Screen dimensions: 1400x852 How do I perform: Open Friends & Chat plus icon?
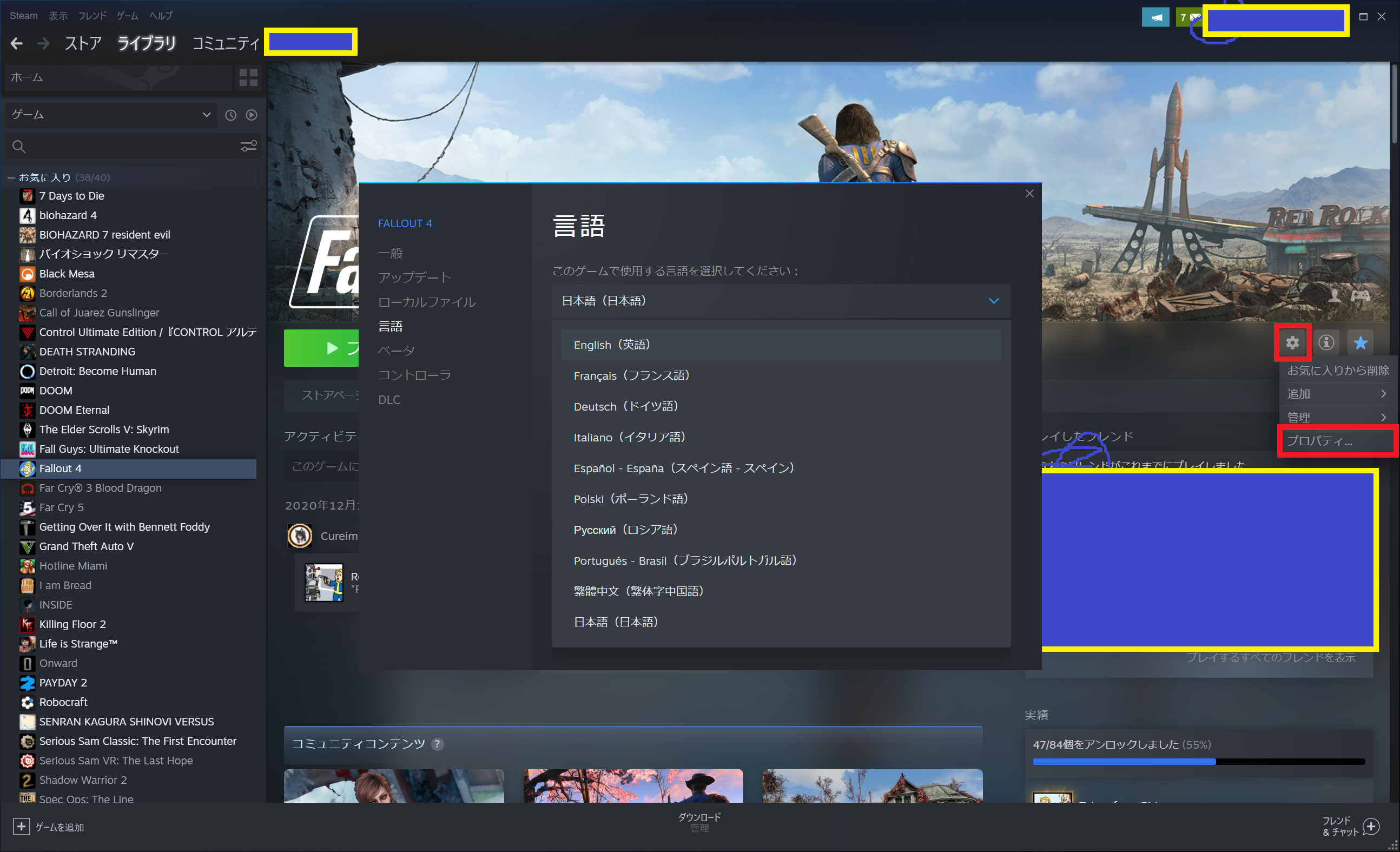pos(1371,827)
